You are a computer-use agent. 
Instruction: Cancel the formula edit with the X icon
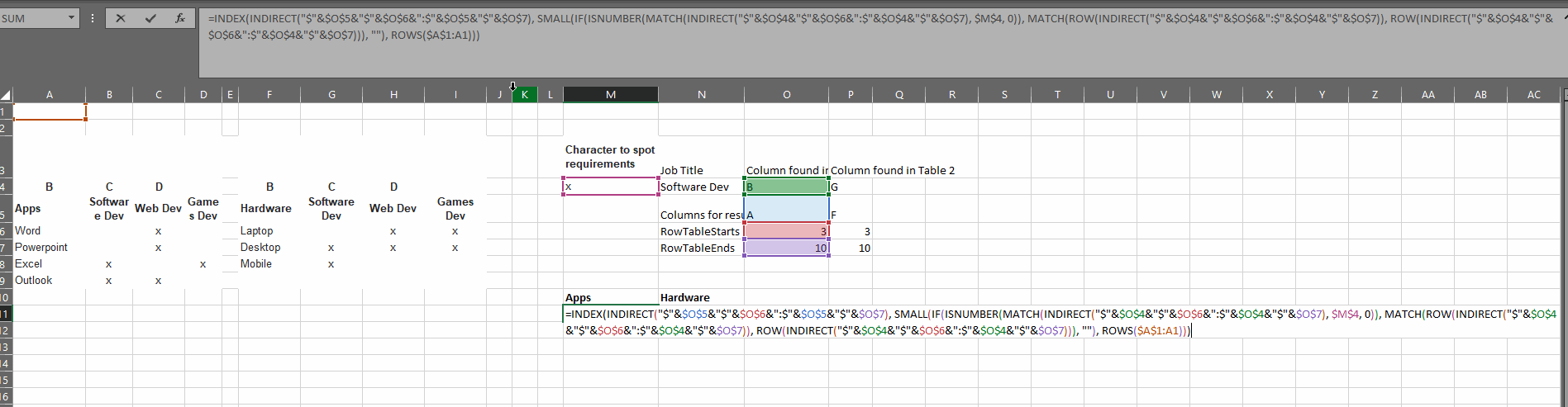(121, 18)
